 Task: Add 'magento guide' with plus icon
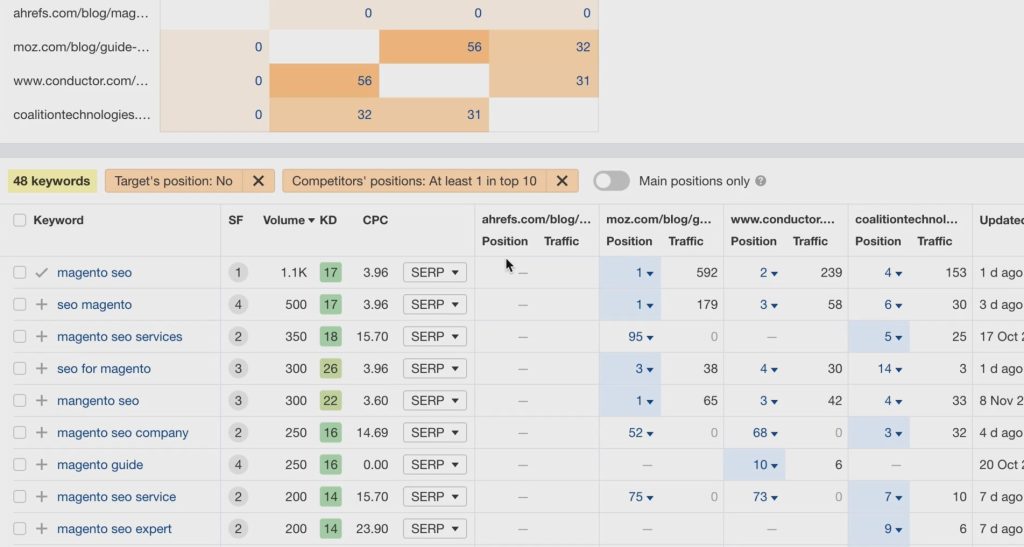click(41, 464)
